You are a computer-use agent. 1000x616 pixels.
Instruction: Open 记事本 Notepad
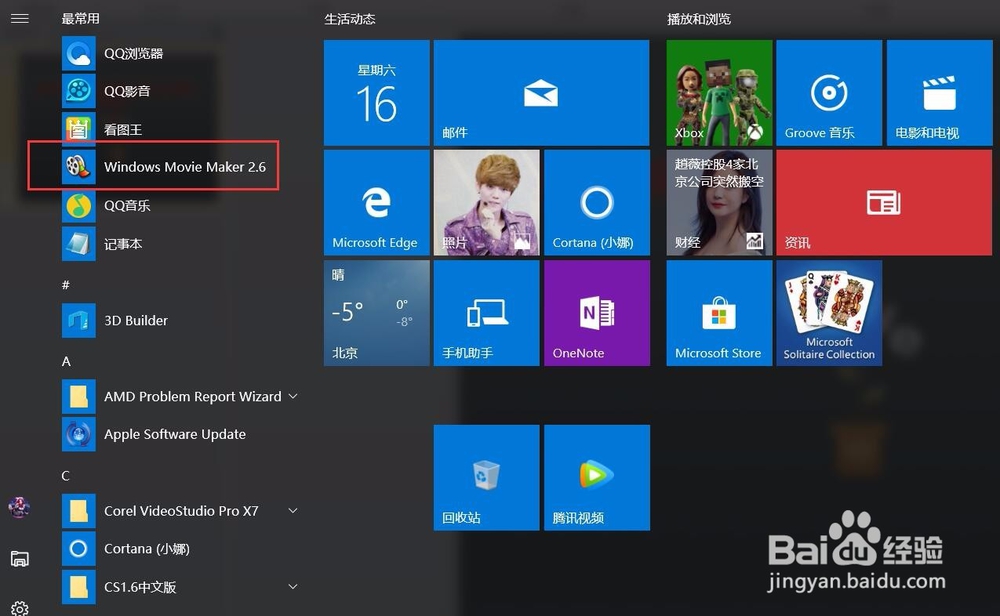78,244
